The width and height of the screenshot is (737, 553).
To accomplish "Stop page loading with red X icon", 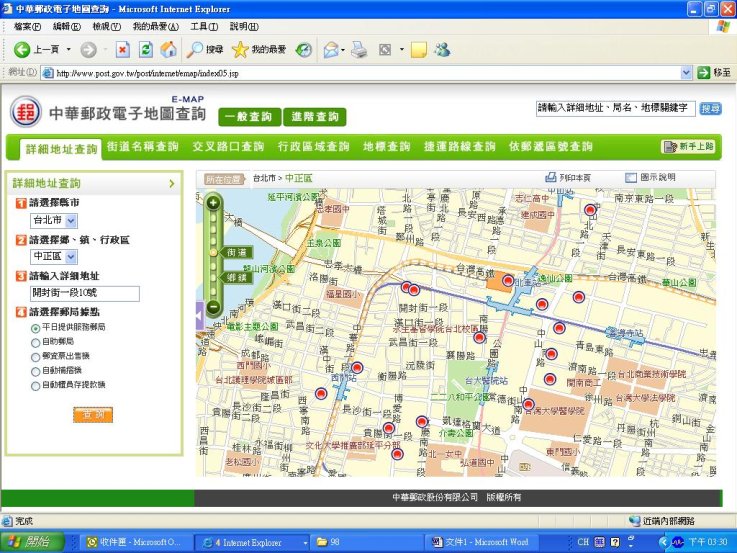I will pos(123,49).
